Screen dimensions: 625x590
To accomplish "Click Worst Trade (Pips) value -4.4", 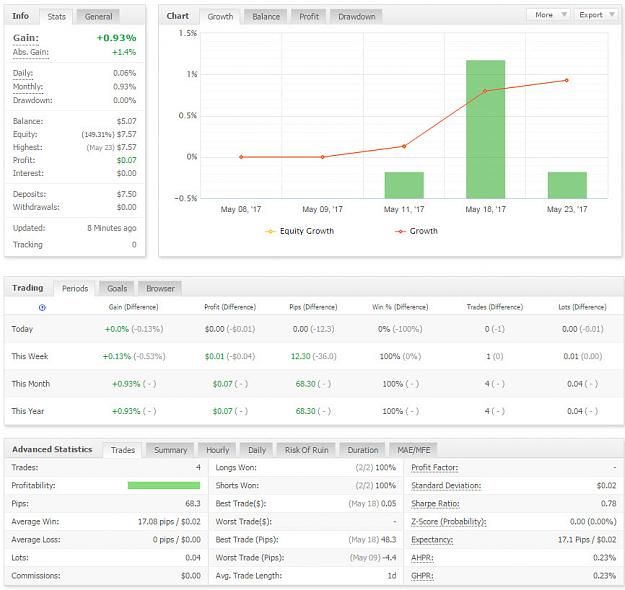I will [387, 558].
